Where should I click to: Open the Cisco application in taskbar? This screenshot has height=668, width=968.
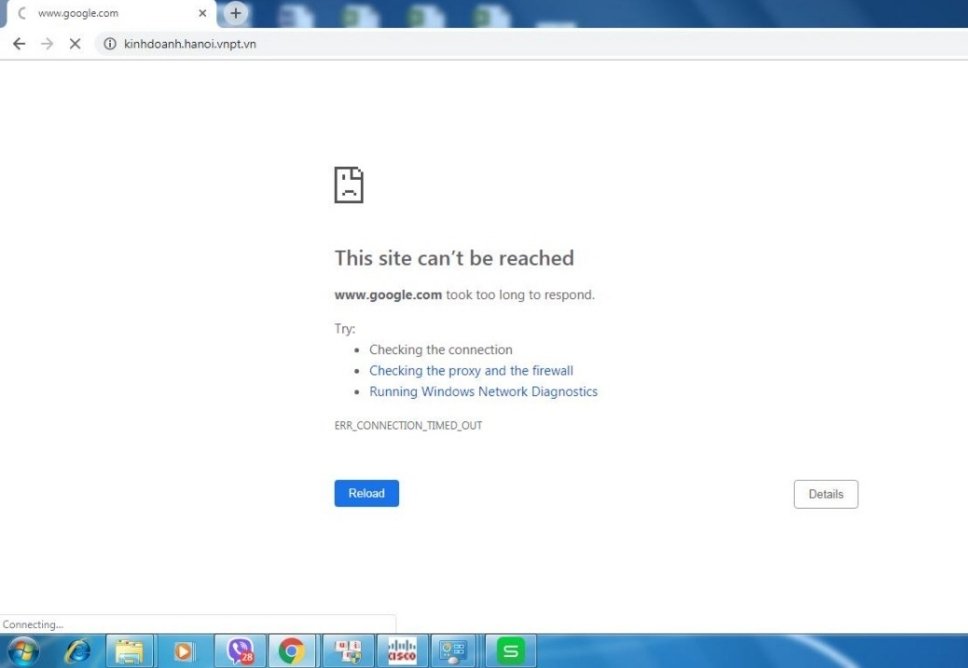point(401,651)
